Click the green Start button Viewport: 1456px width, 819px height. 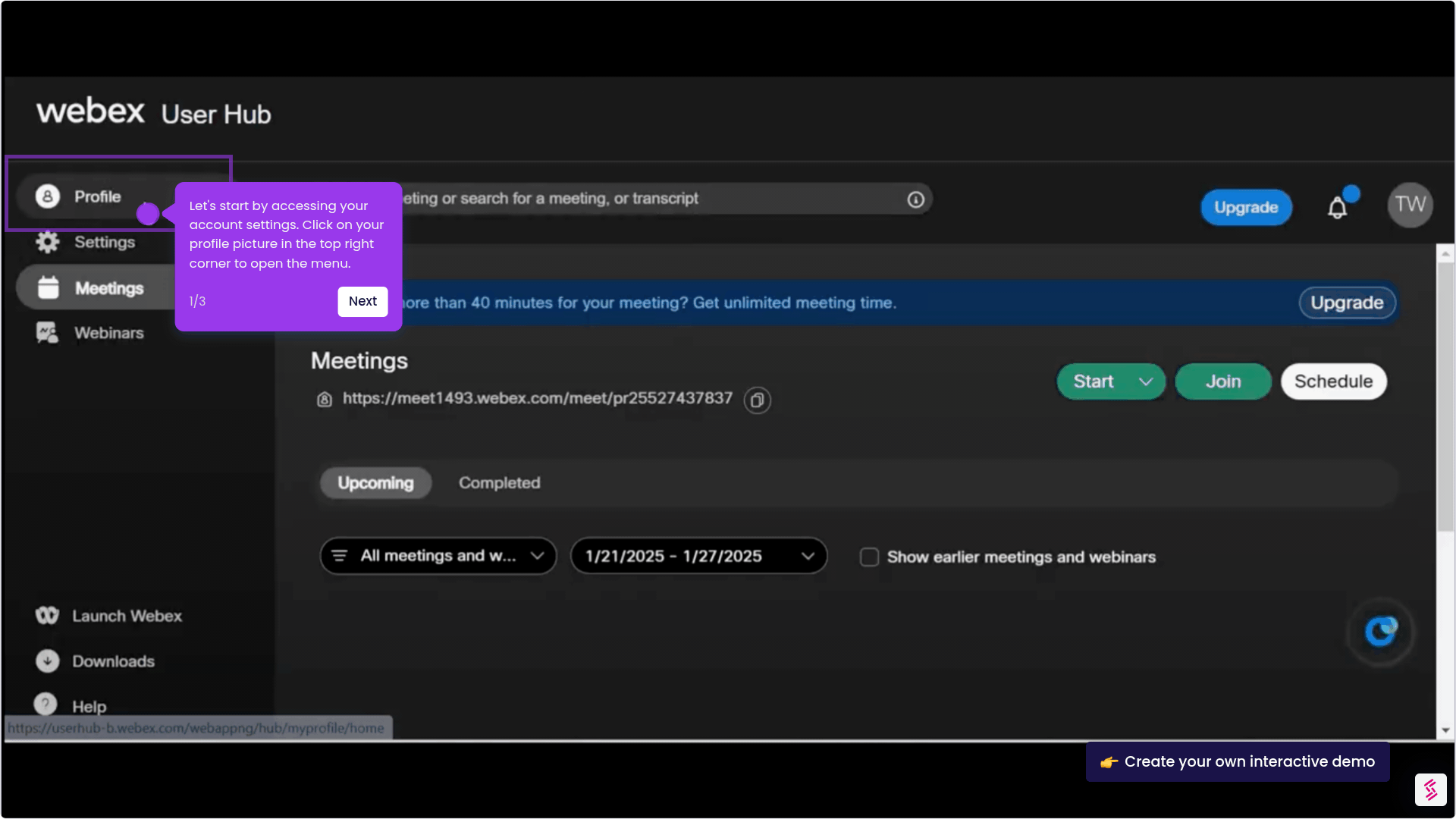[x=1094, y=381]
